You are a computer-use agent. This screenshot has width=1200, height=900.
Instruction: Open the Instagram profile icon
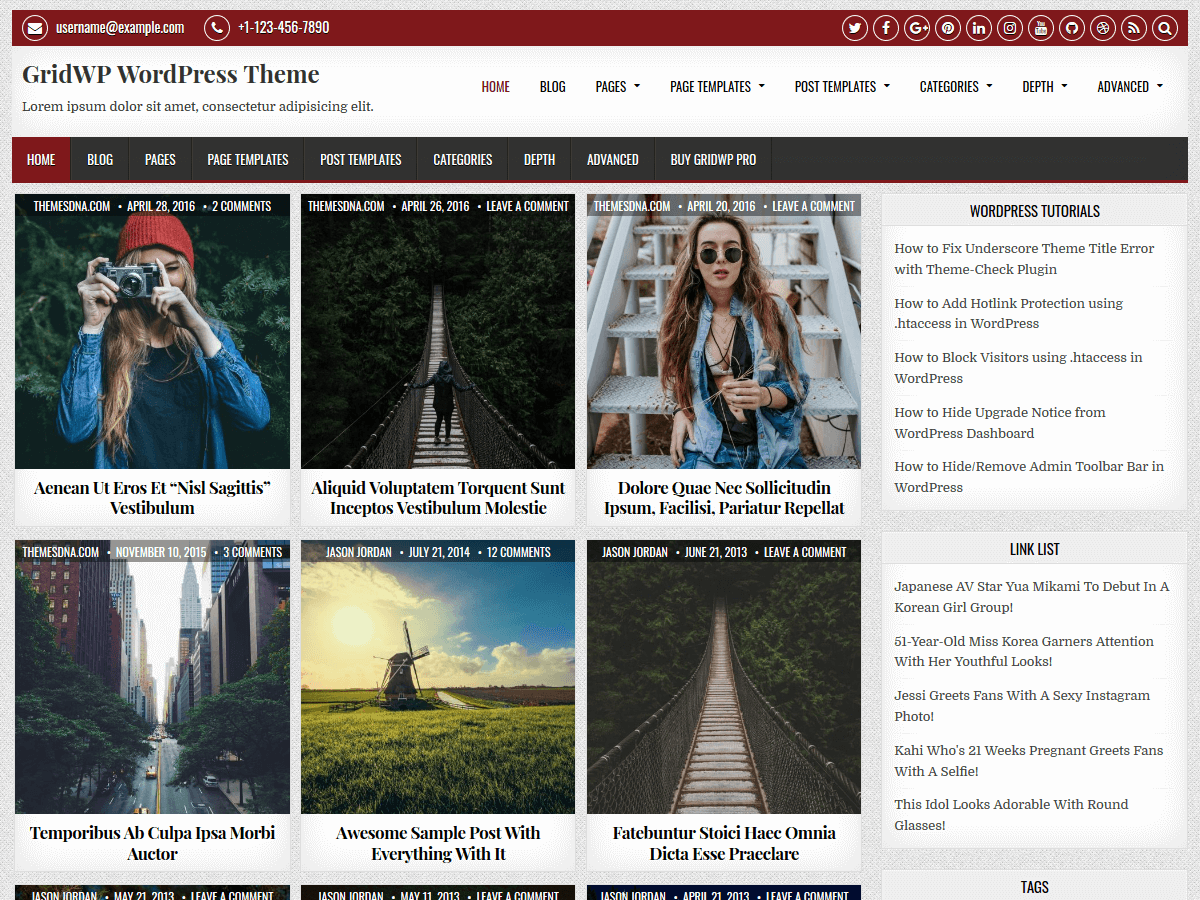pos(1010,28)
